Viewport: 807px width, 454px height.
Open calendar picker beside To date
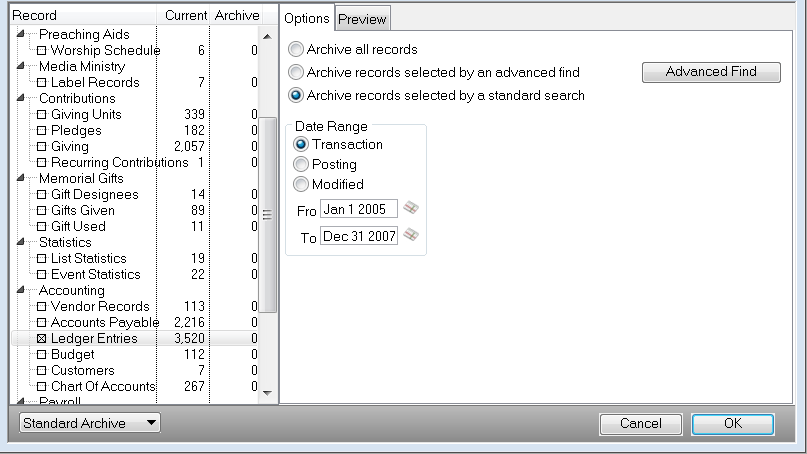(x=411, y=236)
